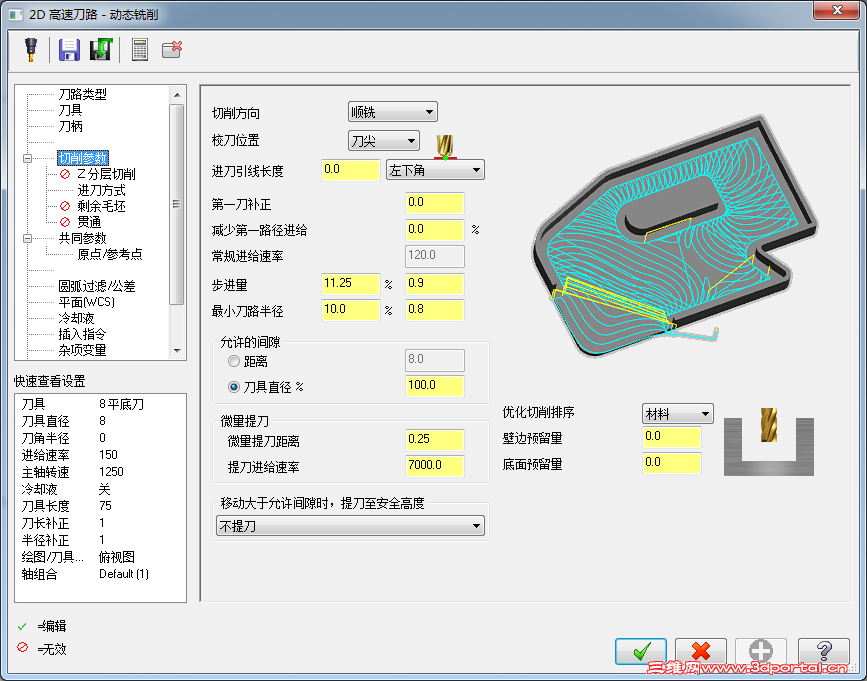Click the 提刀进给速率 field 7000.0
Screen dimensions: 867x681
pos(435,465)
